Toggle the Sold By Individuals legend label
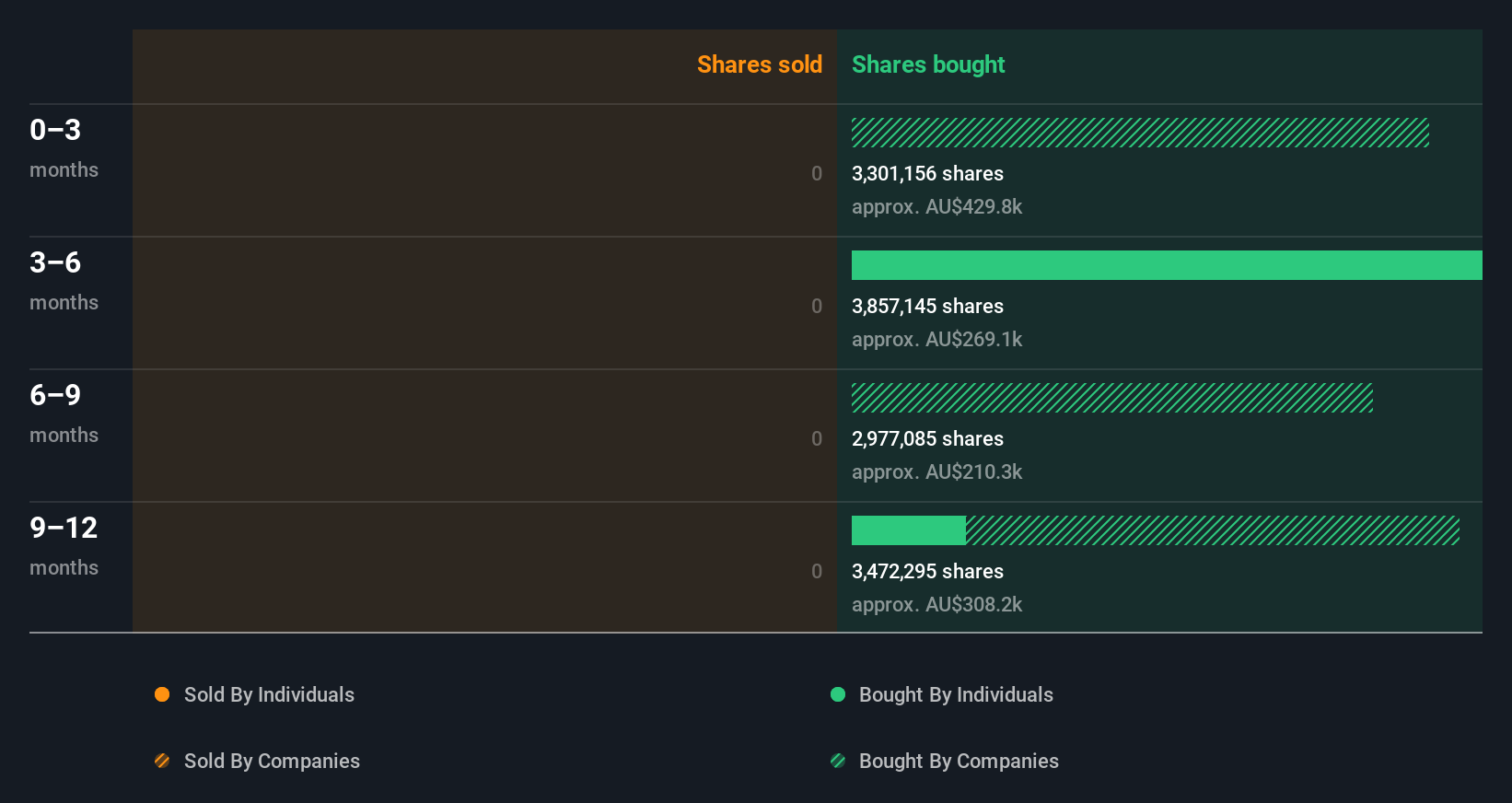 [269, 694]
